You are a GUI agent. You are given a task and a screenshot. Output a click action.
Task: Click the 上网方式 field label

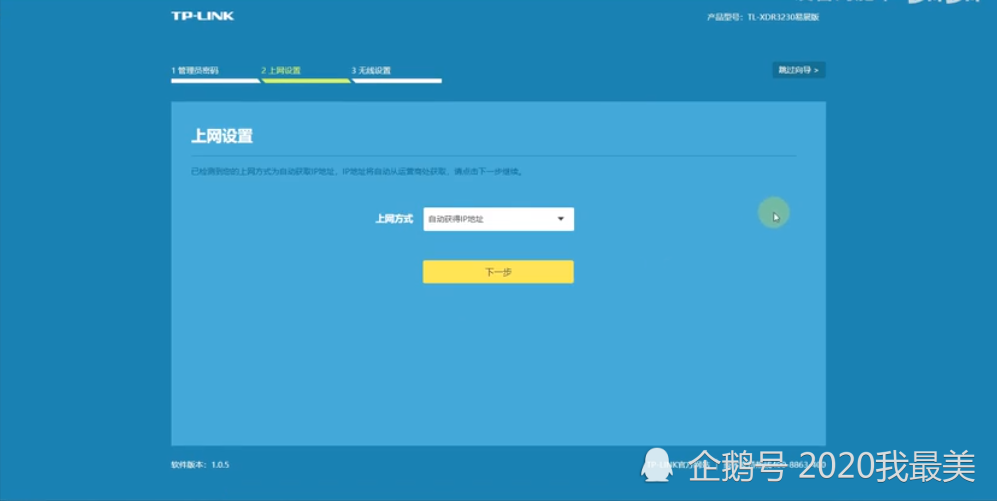pos(394,219)
